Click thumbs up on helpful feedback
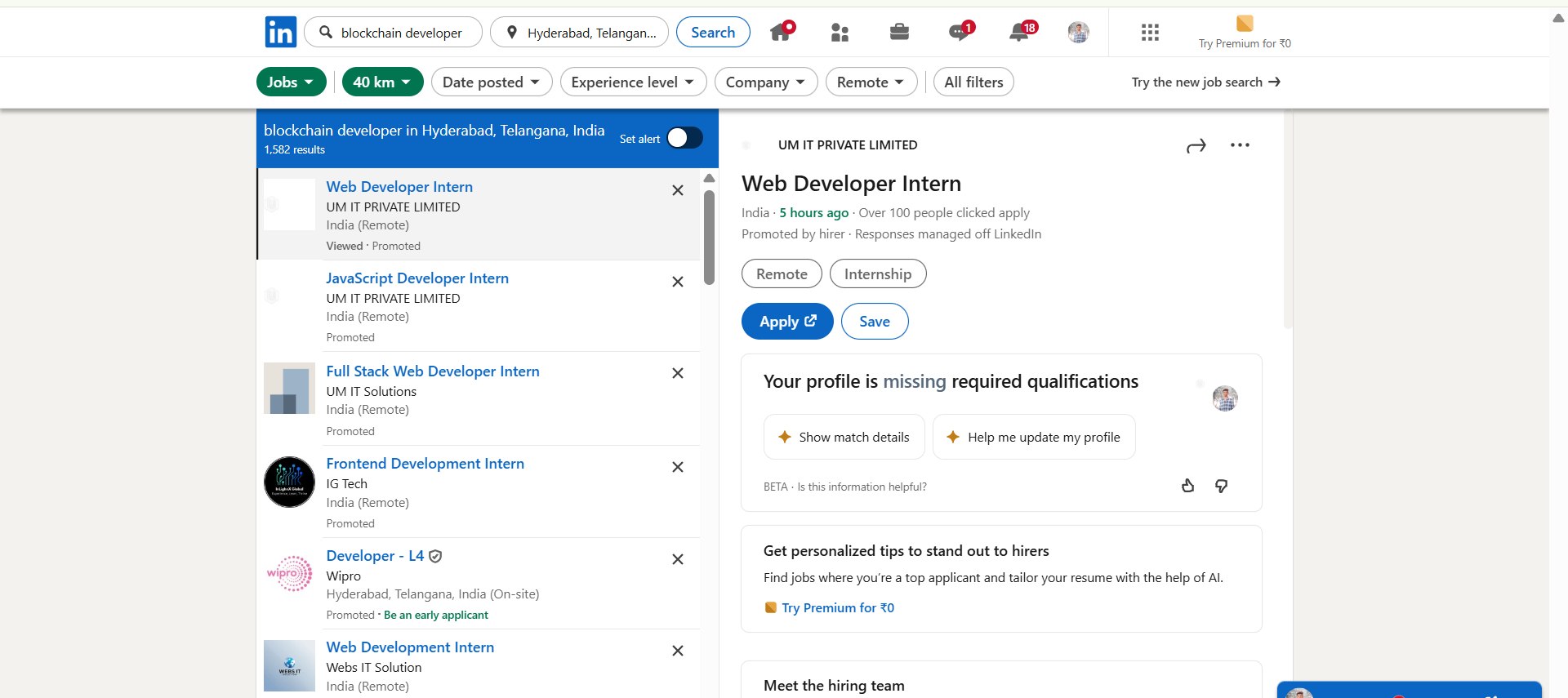Screen dimensions: 1568x698 pyautogui.click(x=1187, y=487)
